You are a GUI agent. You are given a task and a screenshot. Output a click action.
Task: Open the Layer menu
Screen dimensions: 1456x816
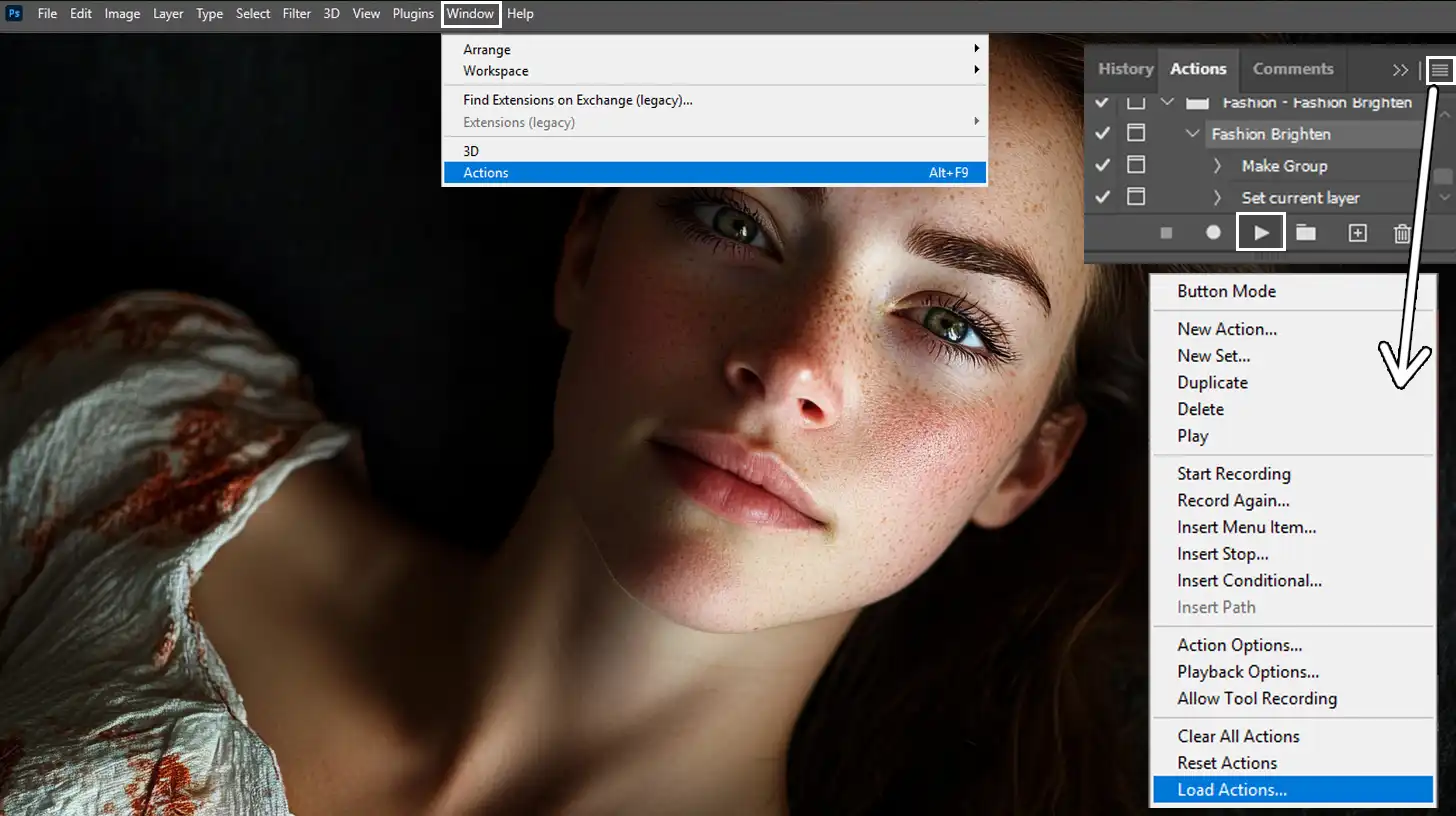168,14
